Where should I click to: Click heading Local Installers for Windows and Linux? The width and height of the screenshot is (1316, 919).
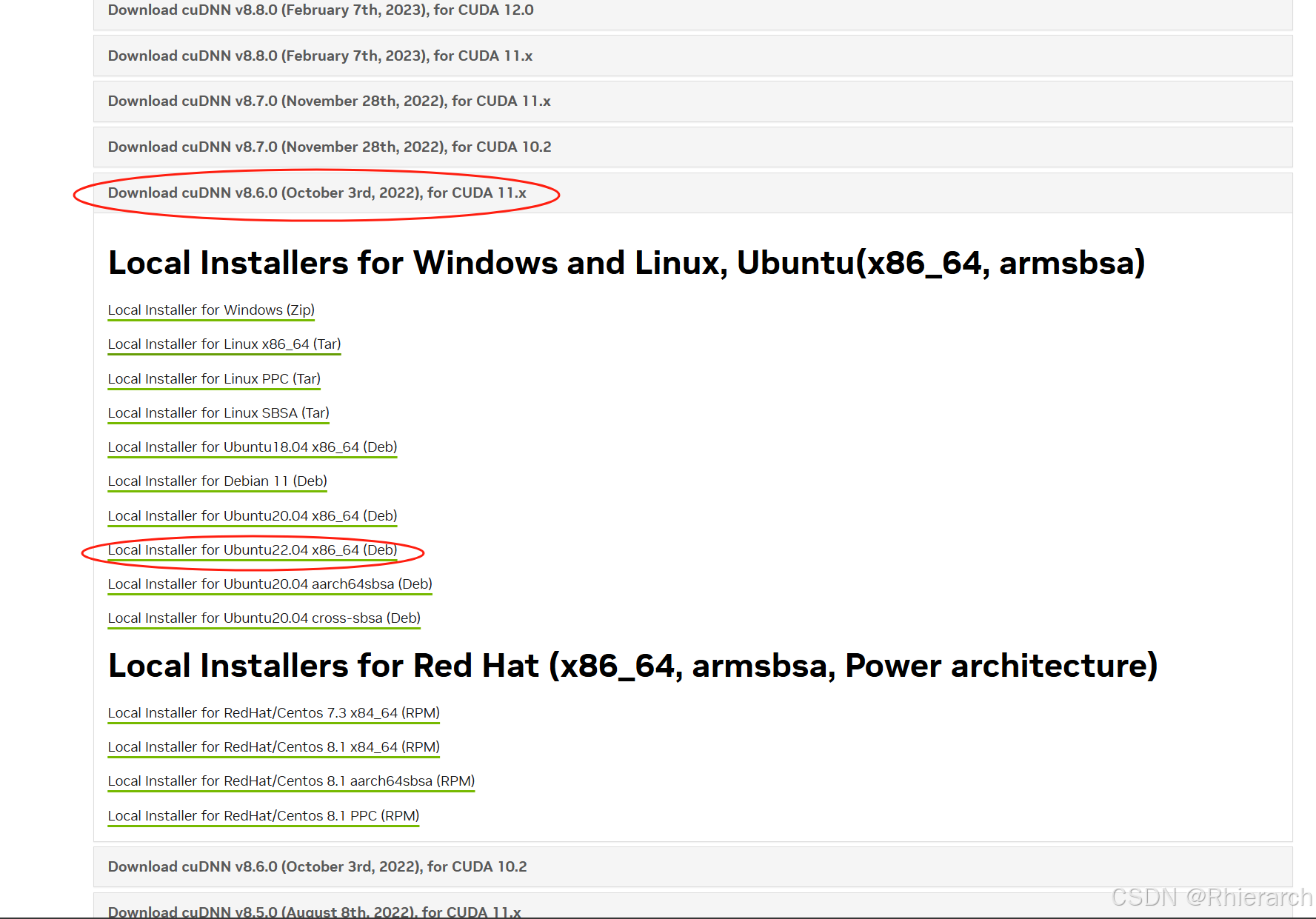tap(627, 263)
